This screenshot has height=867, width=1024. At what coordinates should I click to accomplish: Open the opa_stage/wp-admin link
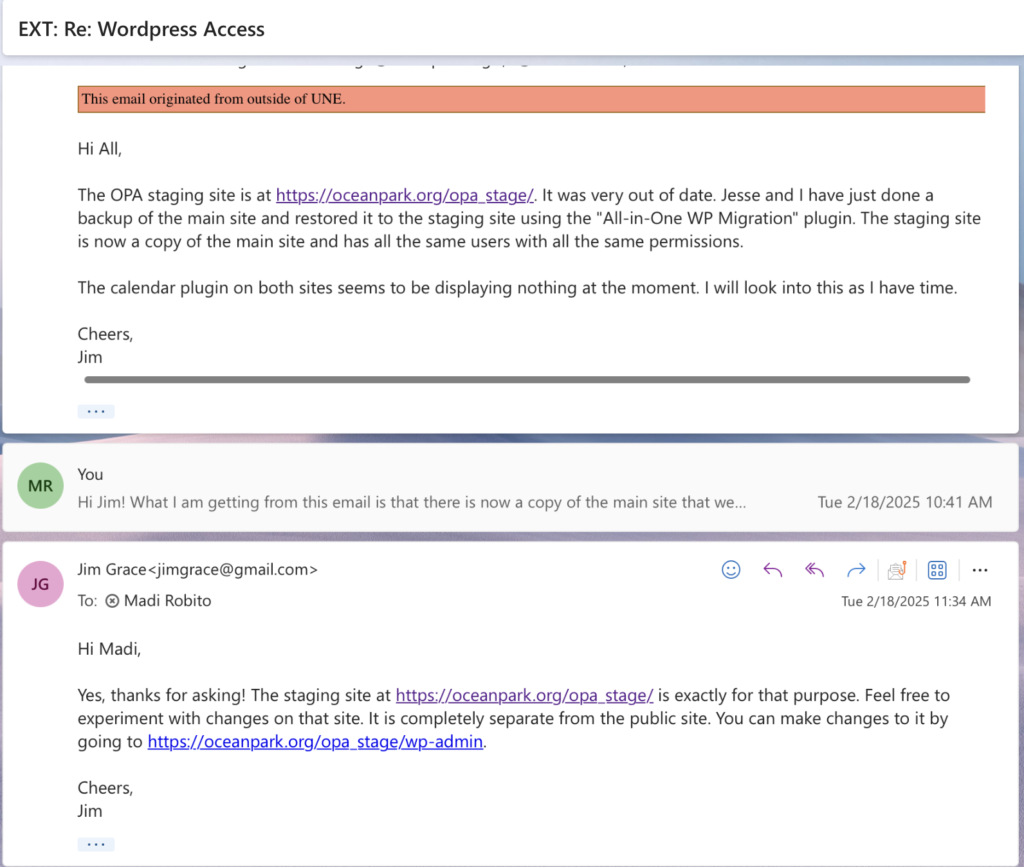click(x=315, y=742)
